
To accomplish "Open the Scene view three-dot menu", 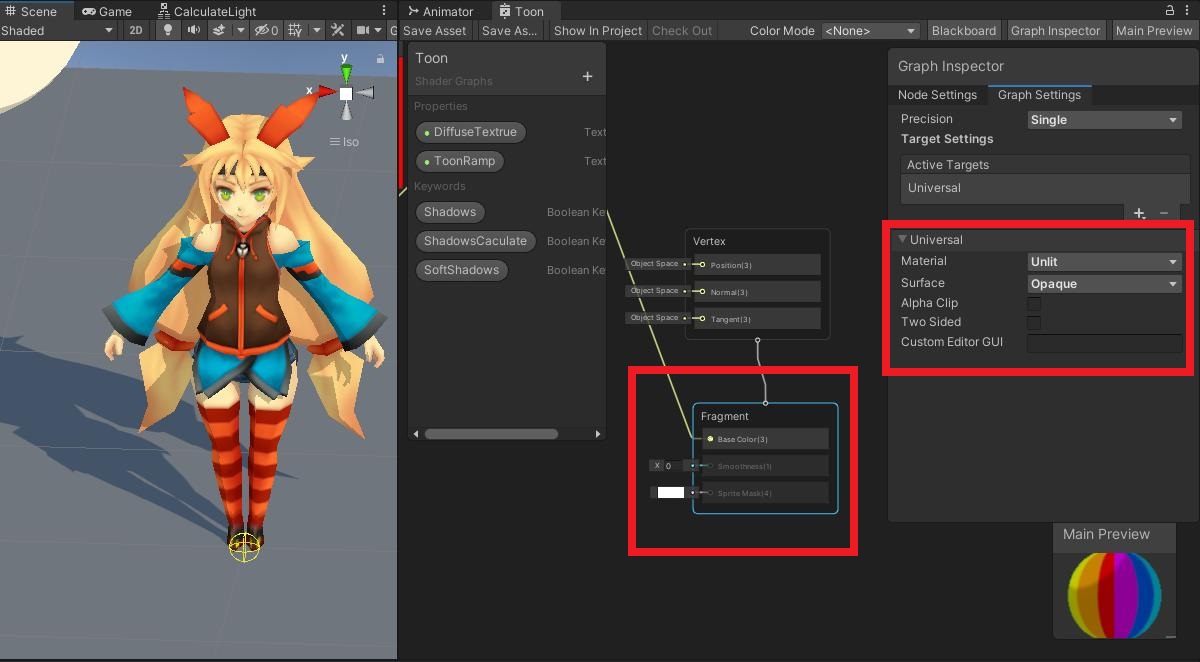I will (x=384, y=11).
